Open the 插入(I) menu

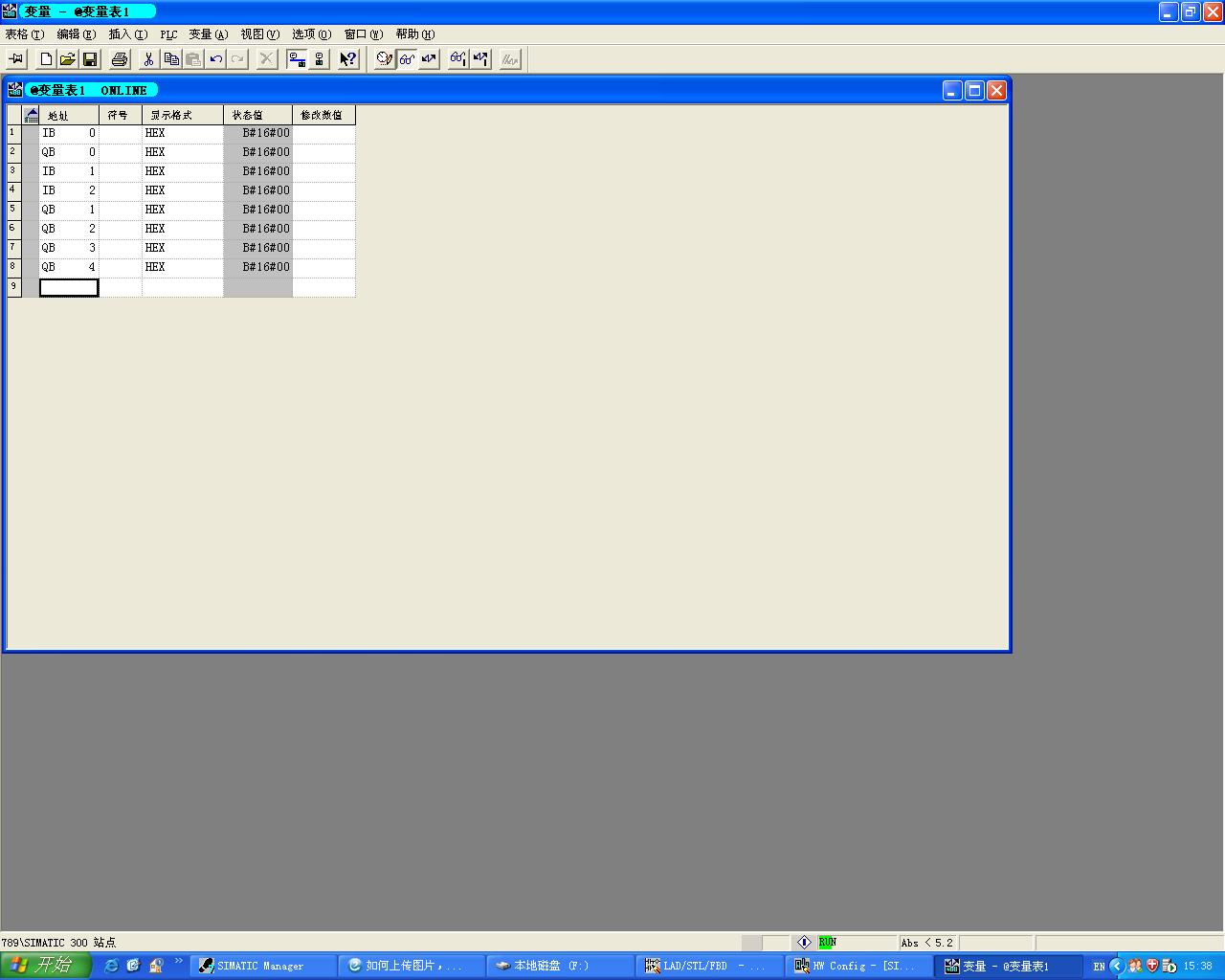pos(127,34)
